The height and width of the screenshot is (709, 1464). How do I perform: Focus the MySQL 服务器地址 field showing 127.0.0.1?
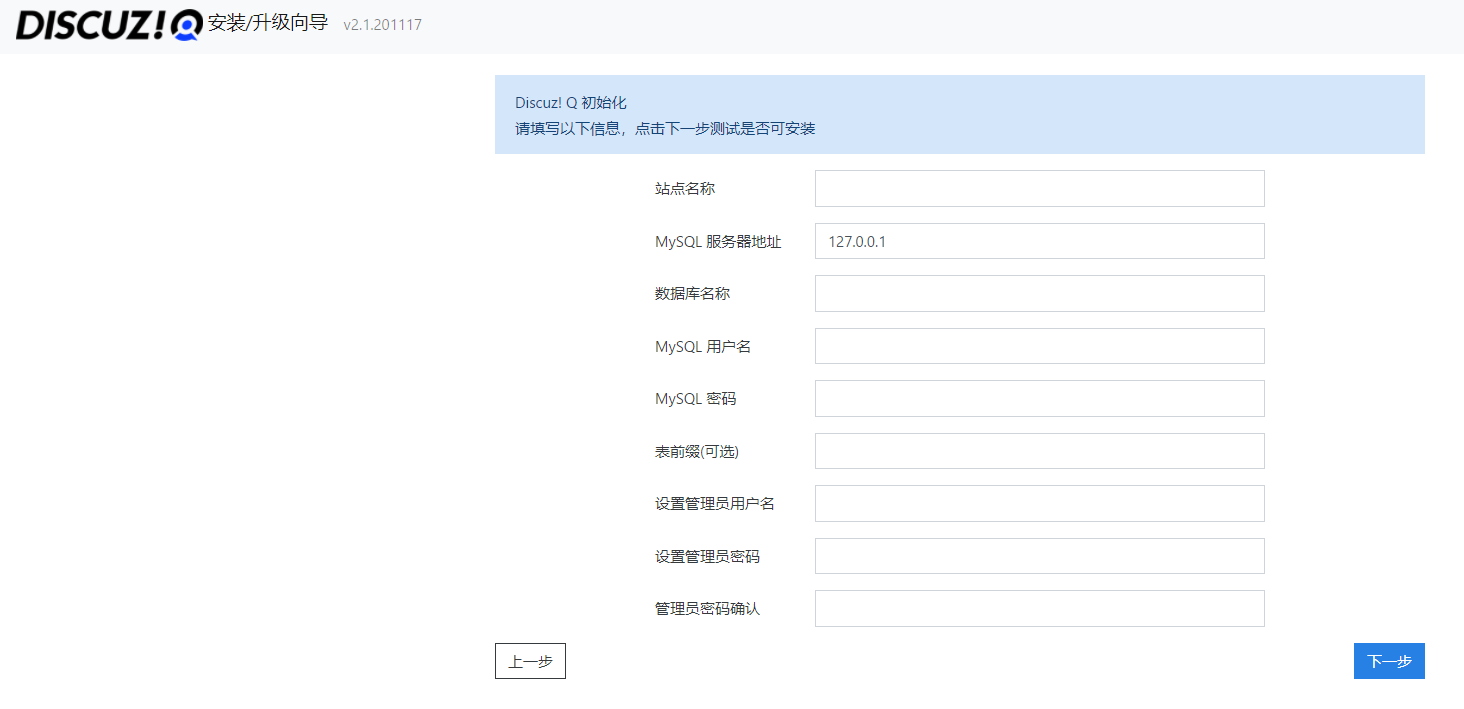[x=1039, y=241]
